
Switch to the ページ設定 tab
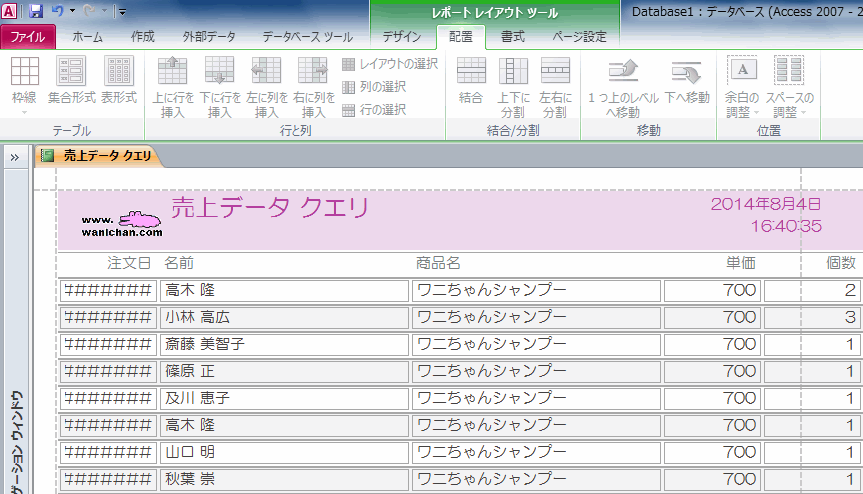point(579,37)
